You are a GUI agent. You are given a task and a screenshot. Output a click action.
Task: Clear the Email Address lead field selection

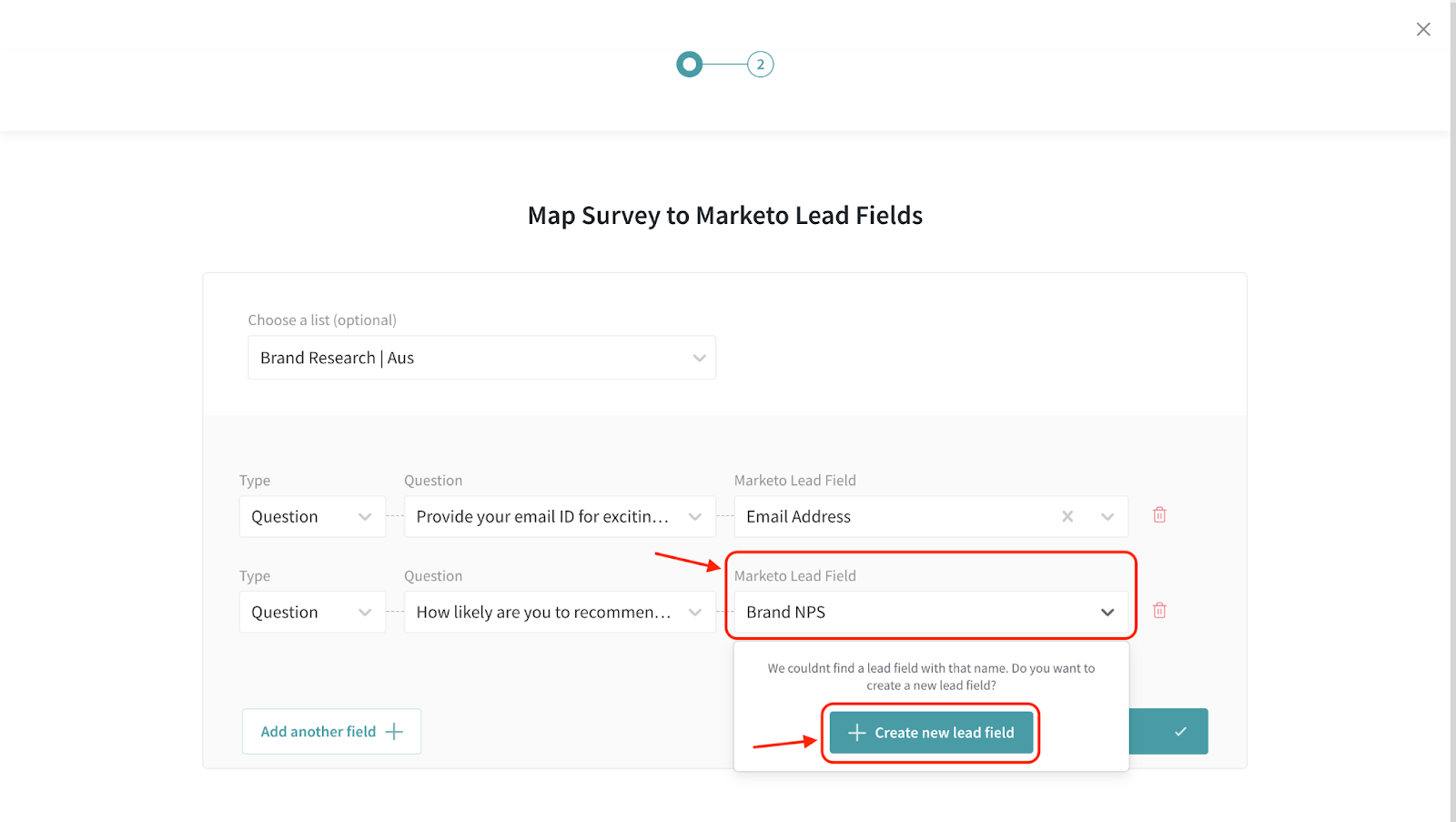coord(1067,516)
